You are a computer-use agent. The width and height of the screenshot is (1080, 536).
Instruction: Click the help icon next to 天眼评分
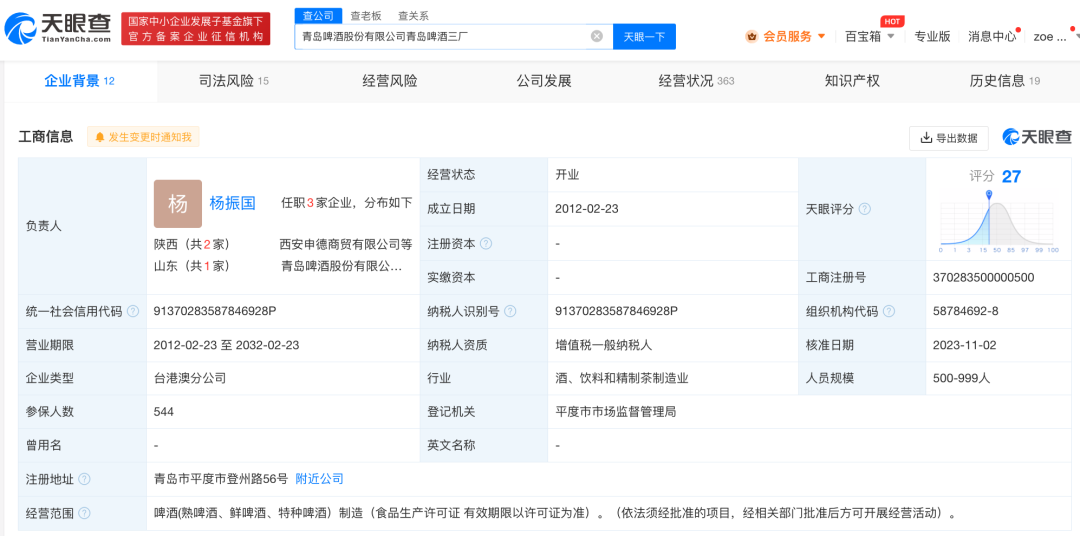pos(865,209)
